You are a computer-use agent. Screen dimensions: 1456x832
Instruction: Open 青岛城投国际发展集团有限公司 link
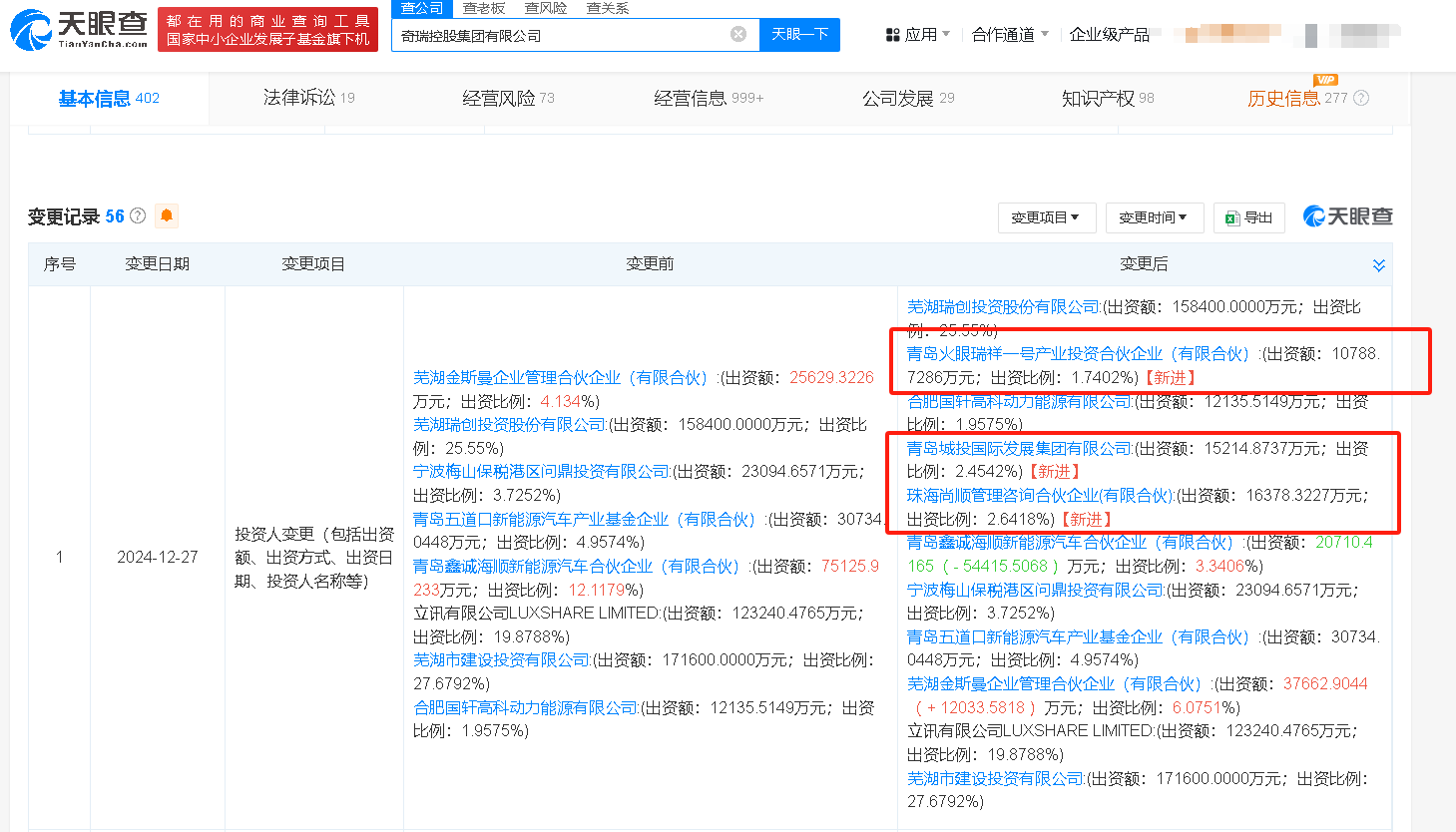[1020, 449]
